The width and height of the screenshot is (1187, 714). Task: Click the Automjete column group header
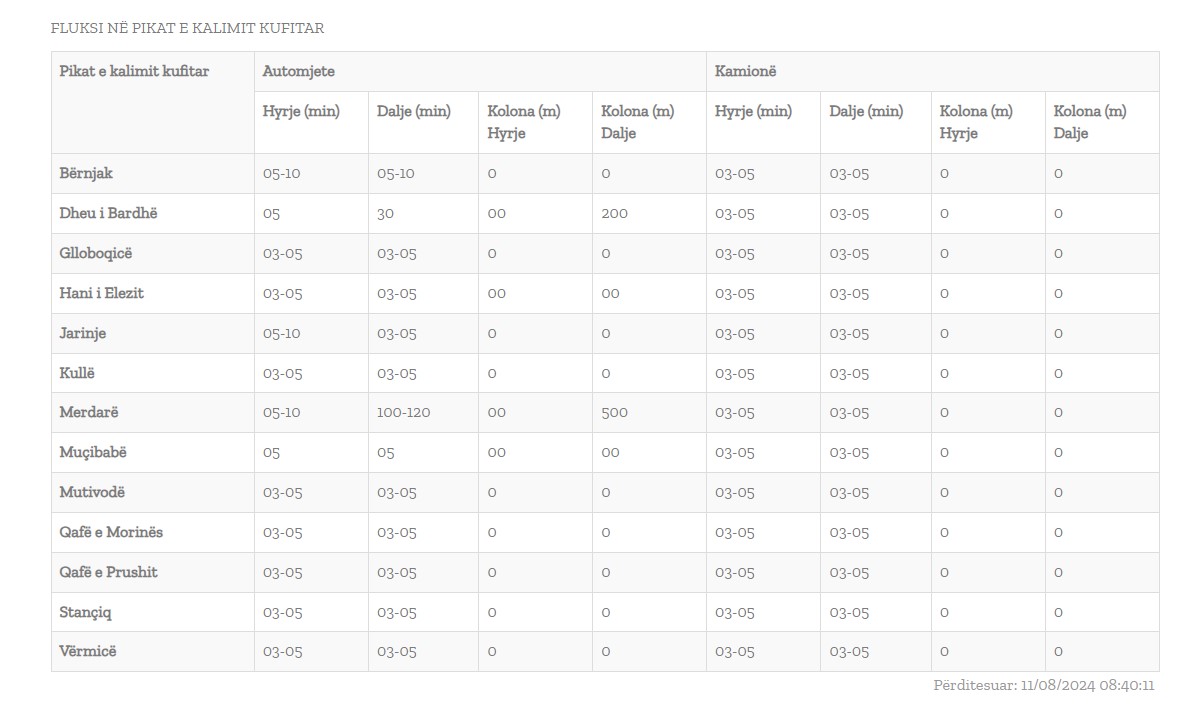click(298, 71)
